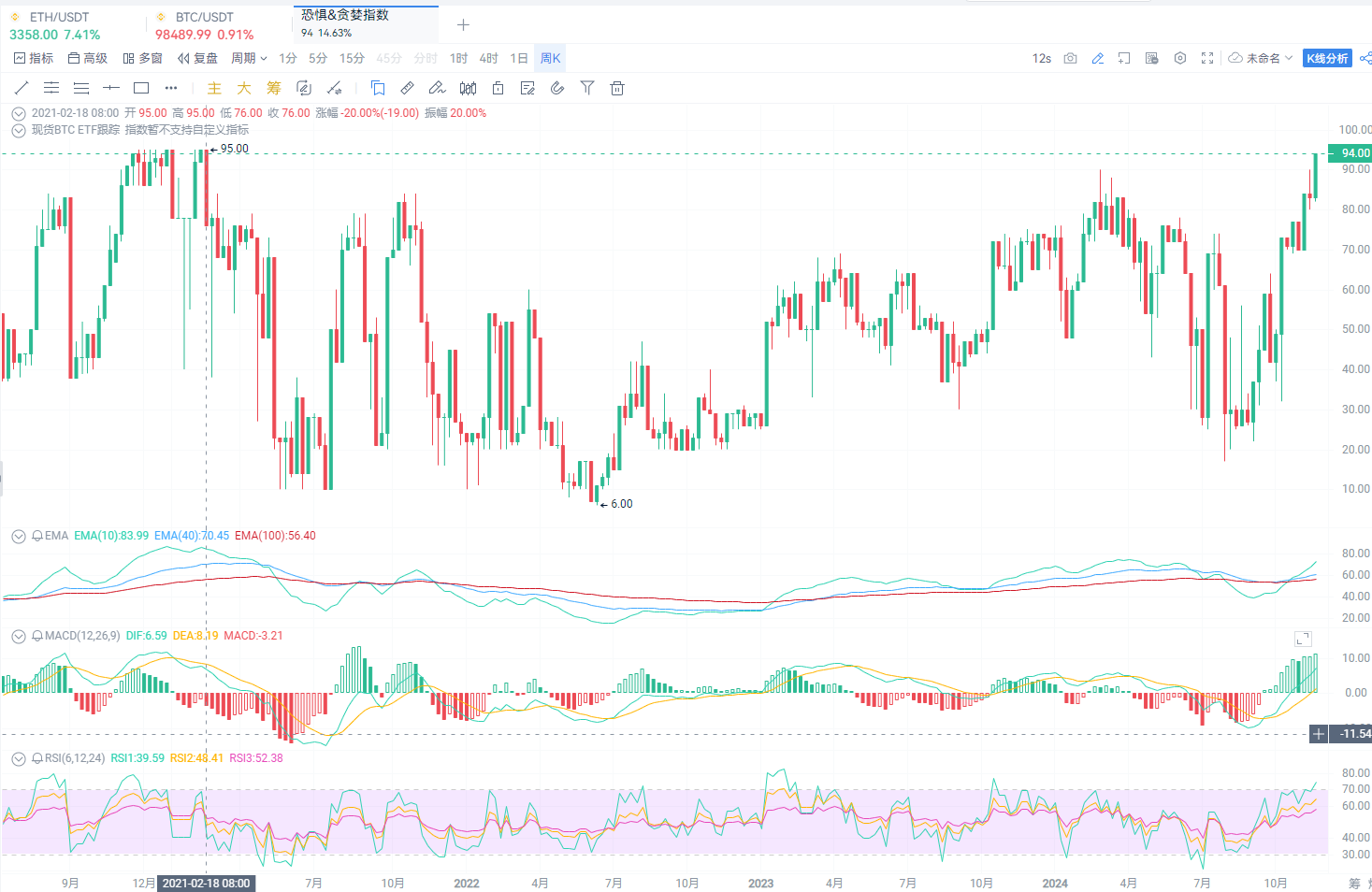
Task: Open the 指标 indicators menu
Action: tap(34, 58)
